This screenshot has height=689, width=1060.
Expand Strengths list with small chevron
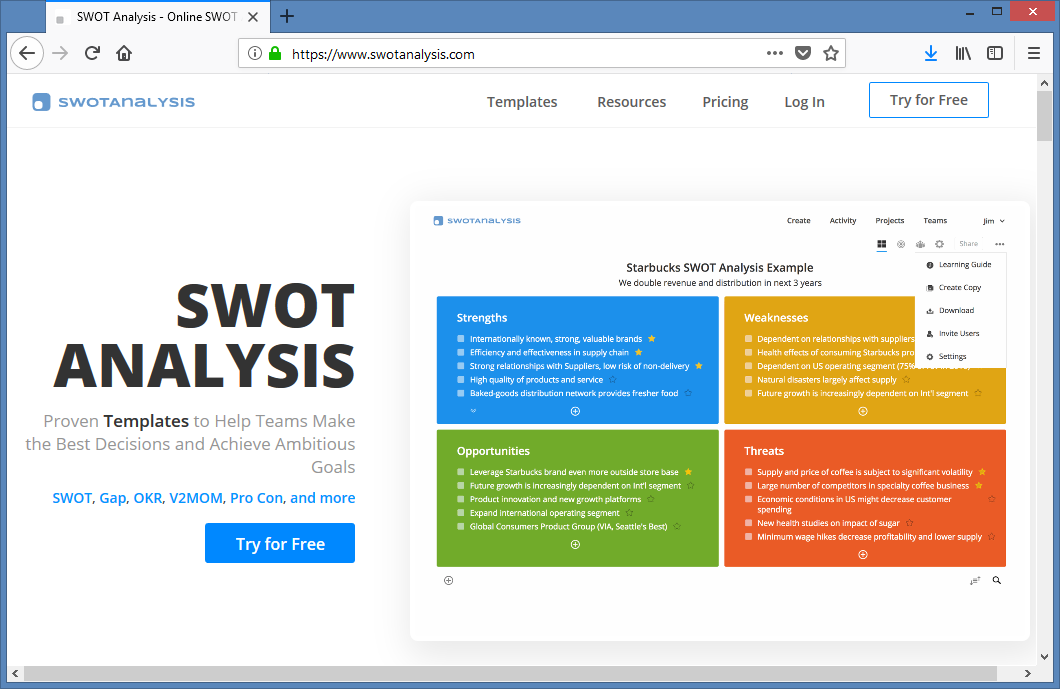click(473, 410)
